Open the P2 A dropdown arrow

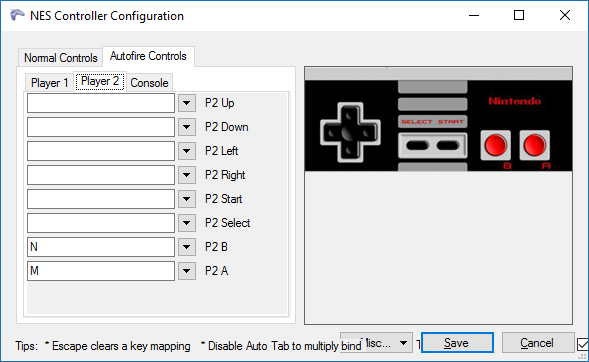click(x=187, y=271)
